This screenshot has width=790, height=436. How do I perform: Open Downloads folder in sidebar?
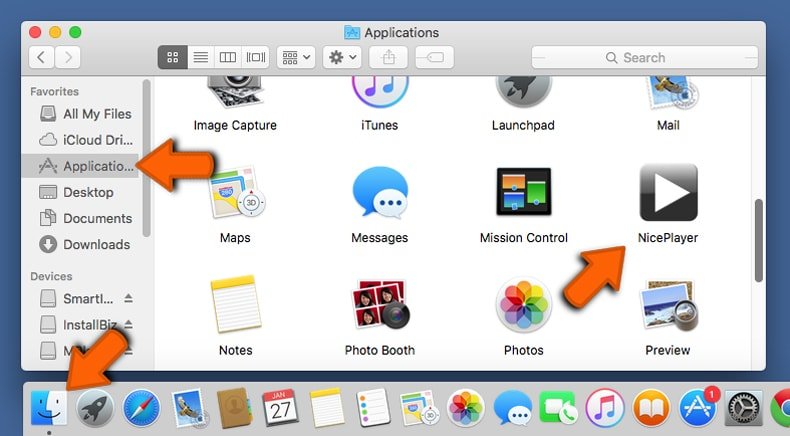pos(81,244)
